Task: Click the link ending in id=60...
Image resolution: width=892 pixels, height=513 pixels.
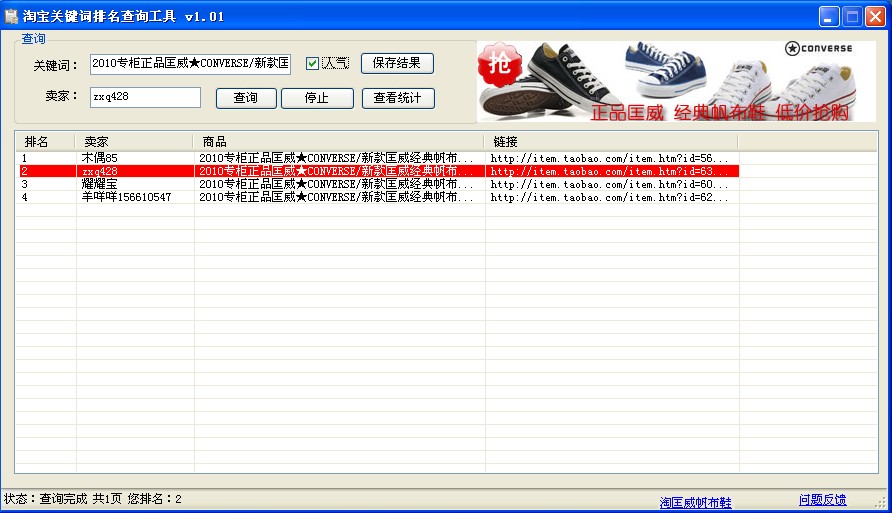Action: (609, 184)
